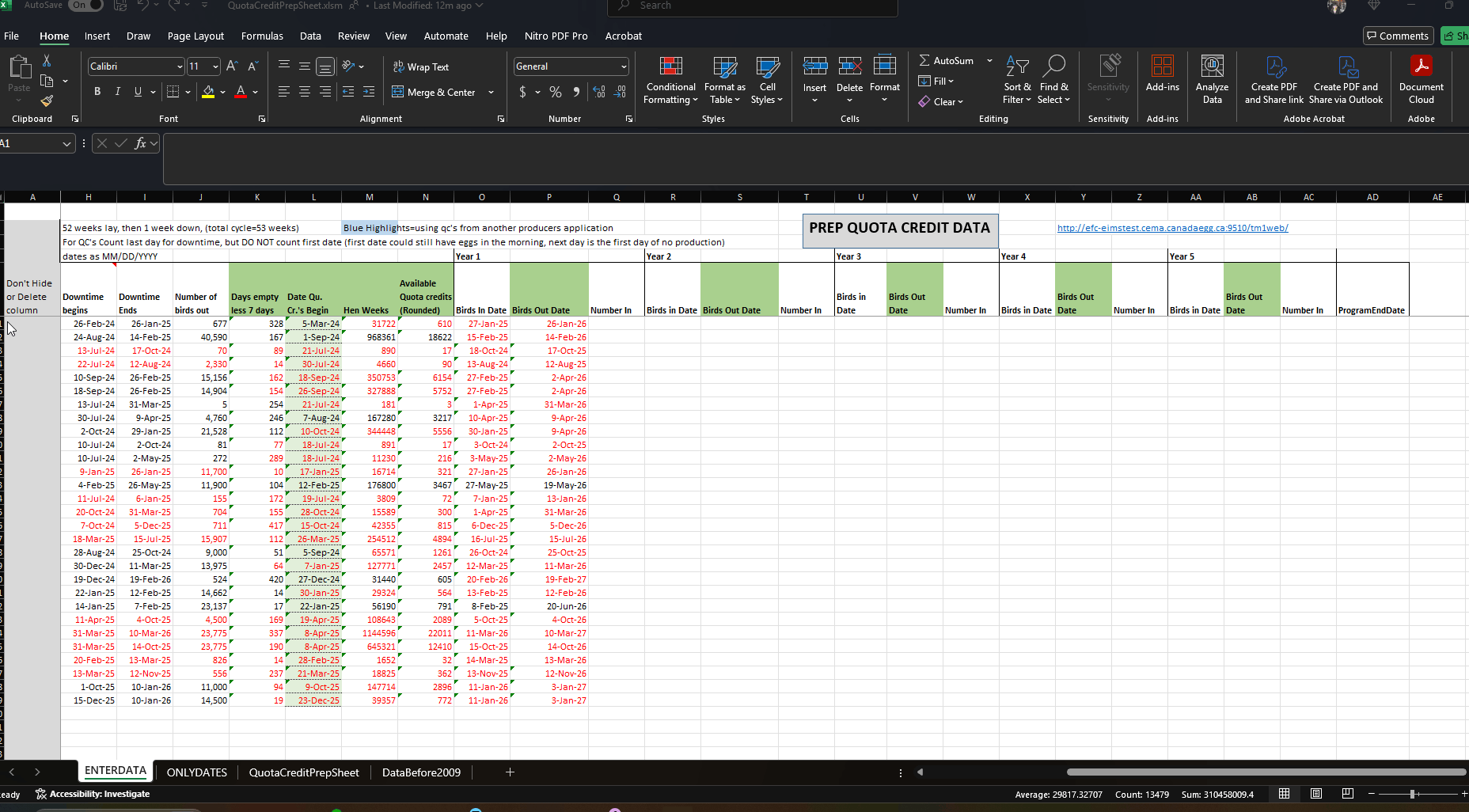Expand the Merge & Center options arrow
This screenshot has width=1469, height=812.
(491, 93)
